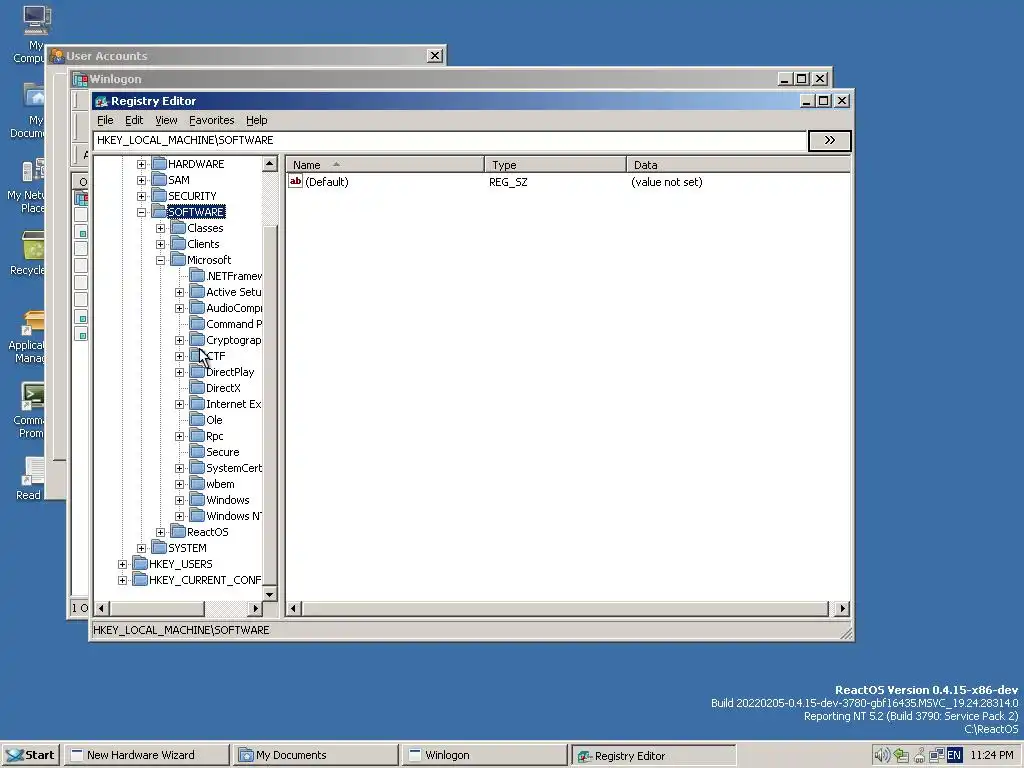Select the ReactOS folder icon
Viewport: 1024px width, 768px height.
click(178, 532)
